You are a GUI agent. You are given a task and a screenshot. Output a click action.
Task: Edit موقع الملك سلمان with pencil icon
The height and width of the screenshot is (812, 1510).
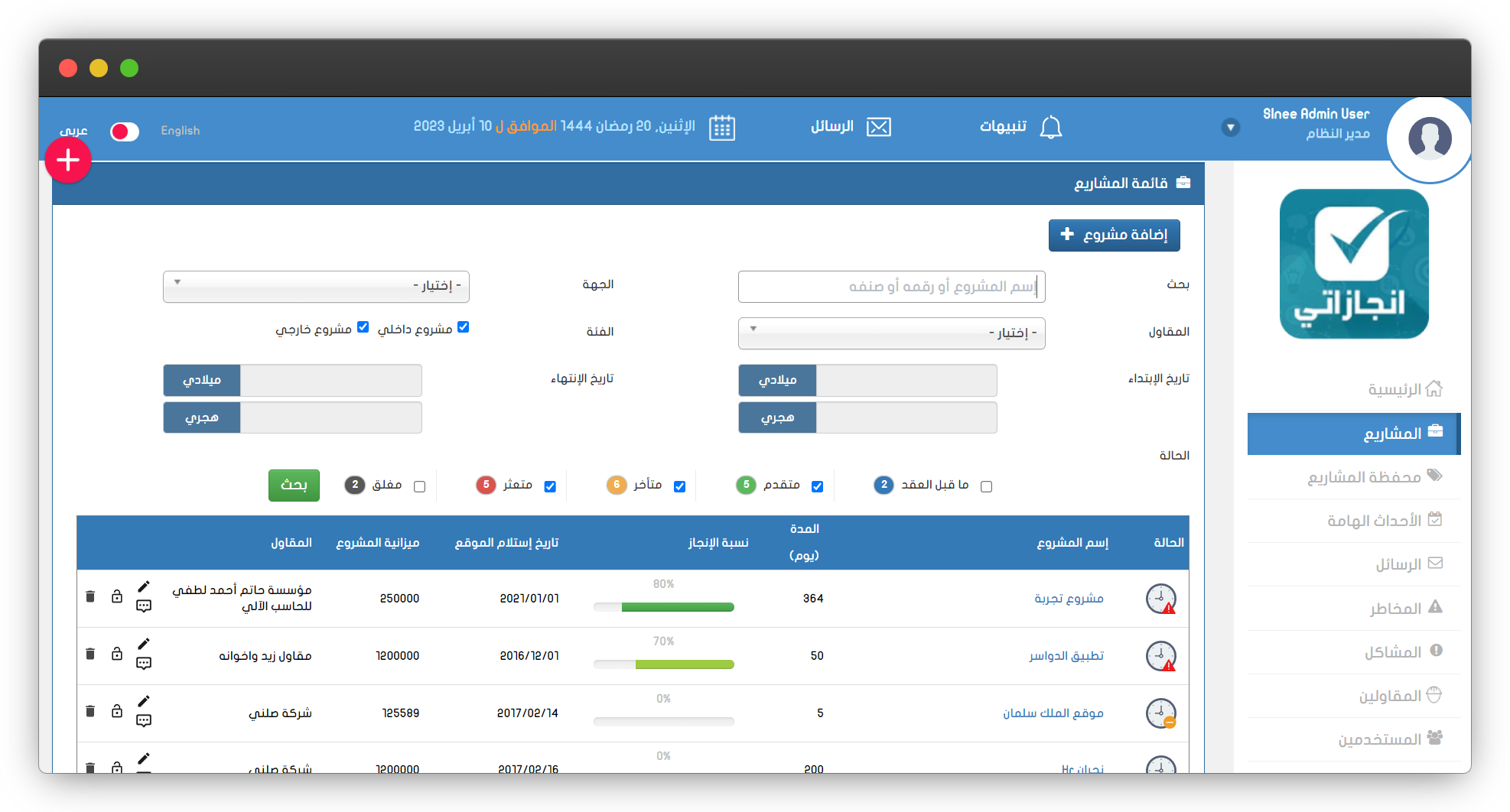coord(144,701)
